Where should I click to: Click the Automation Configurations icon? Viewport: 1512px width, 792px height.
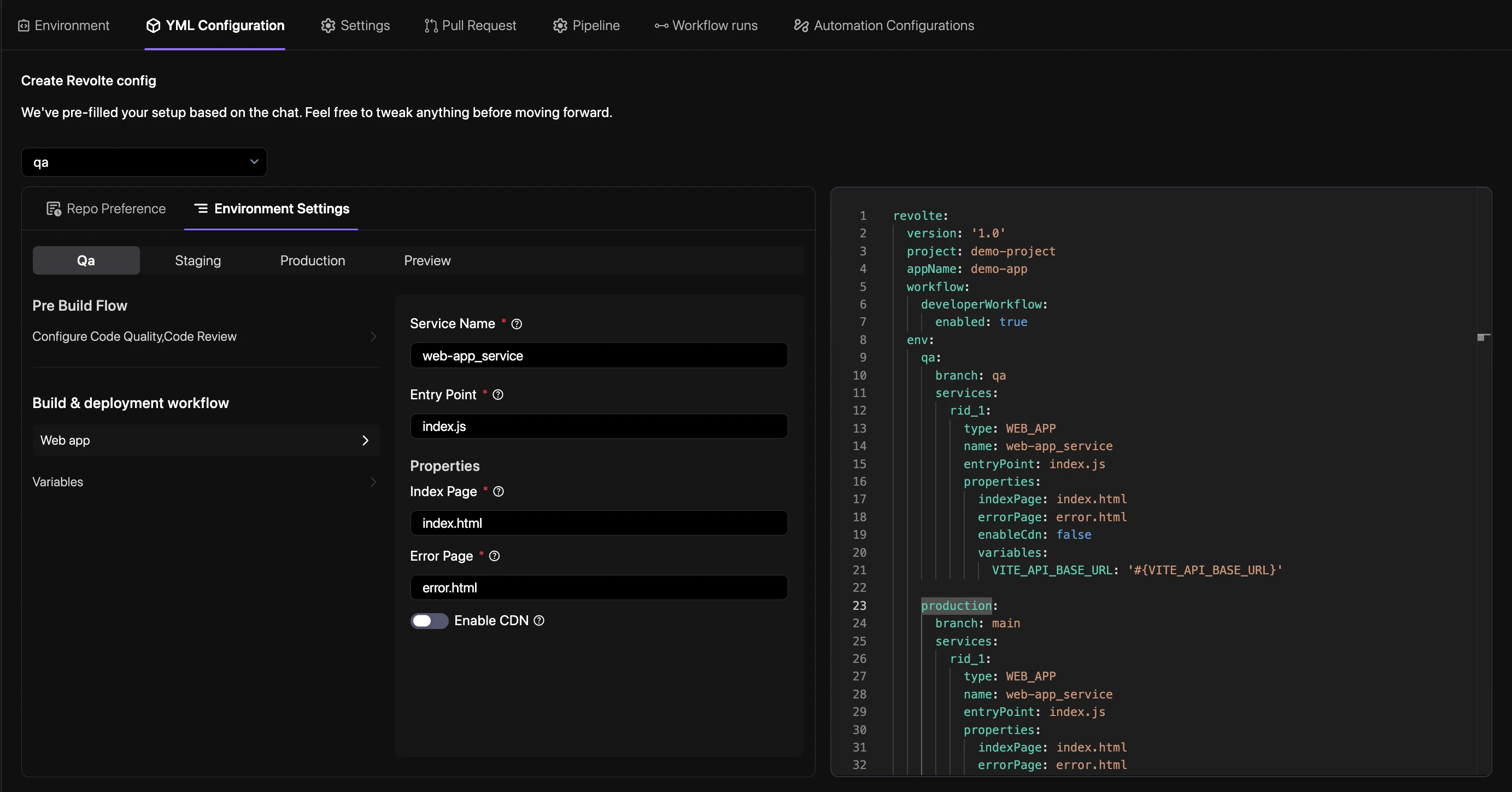(801, 25)
